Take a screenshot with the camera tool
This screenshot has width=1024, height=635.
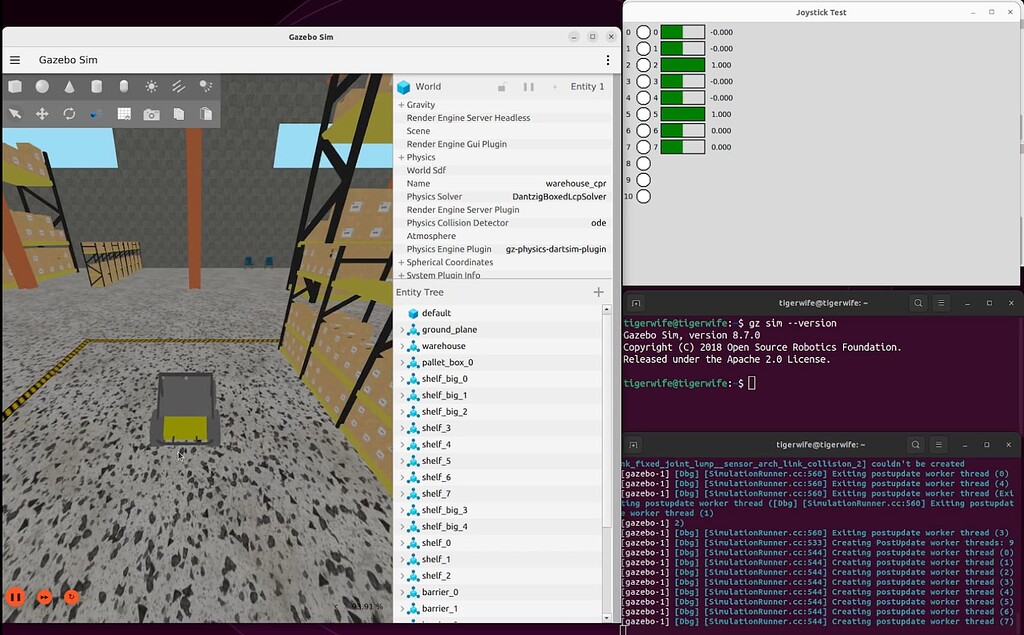pyautogui.click(x=150, y=113)
